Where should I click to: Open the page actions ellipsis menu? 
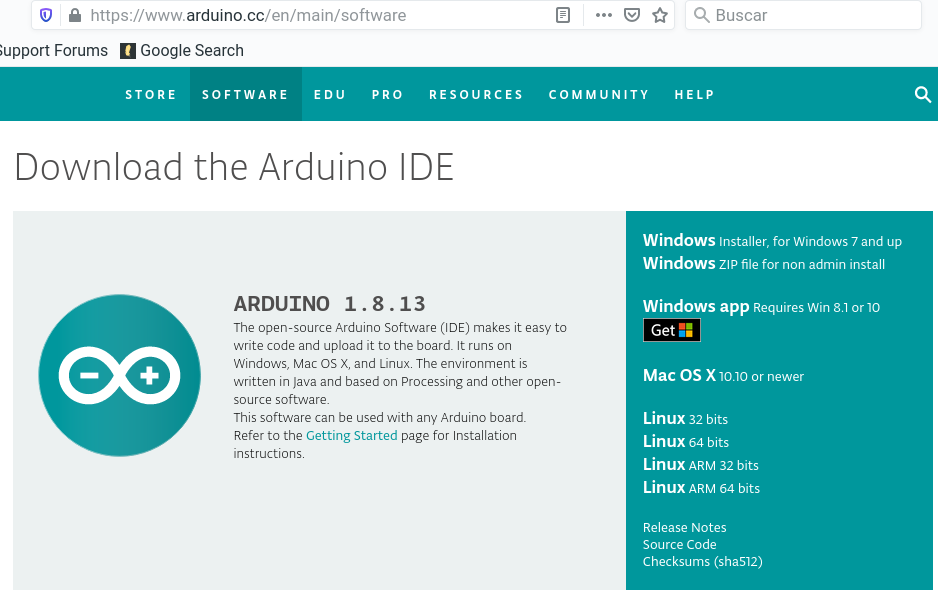(602, 15)
